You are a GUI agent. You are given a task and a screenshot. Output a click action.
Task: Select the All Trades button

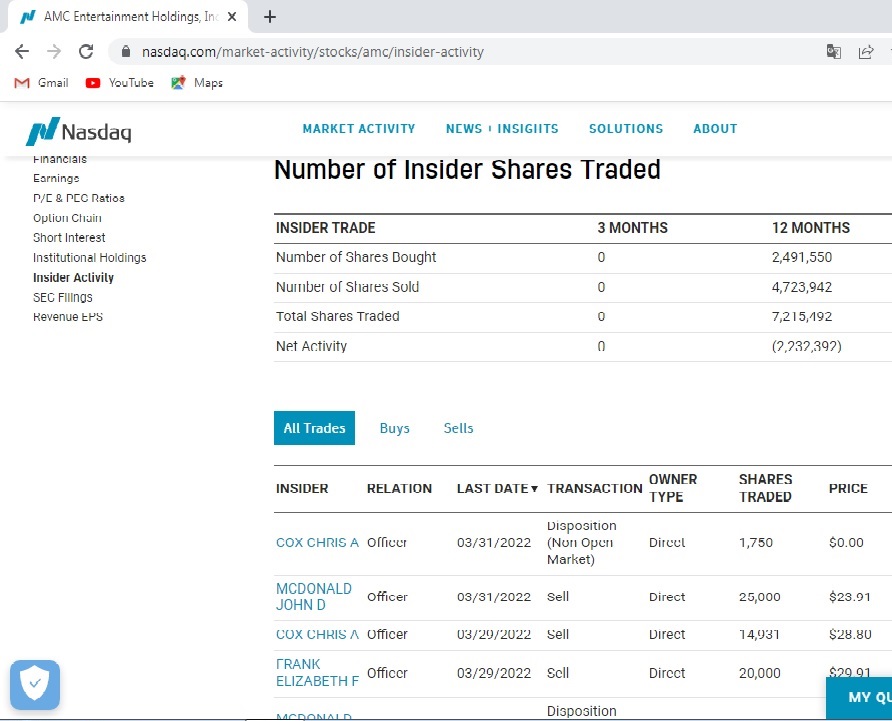[x=314, y=428]
